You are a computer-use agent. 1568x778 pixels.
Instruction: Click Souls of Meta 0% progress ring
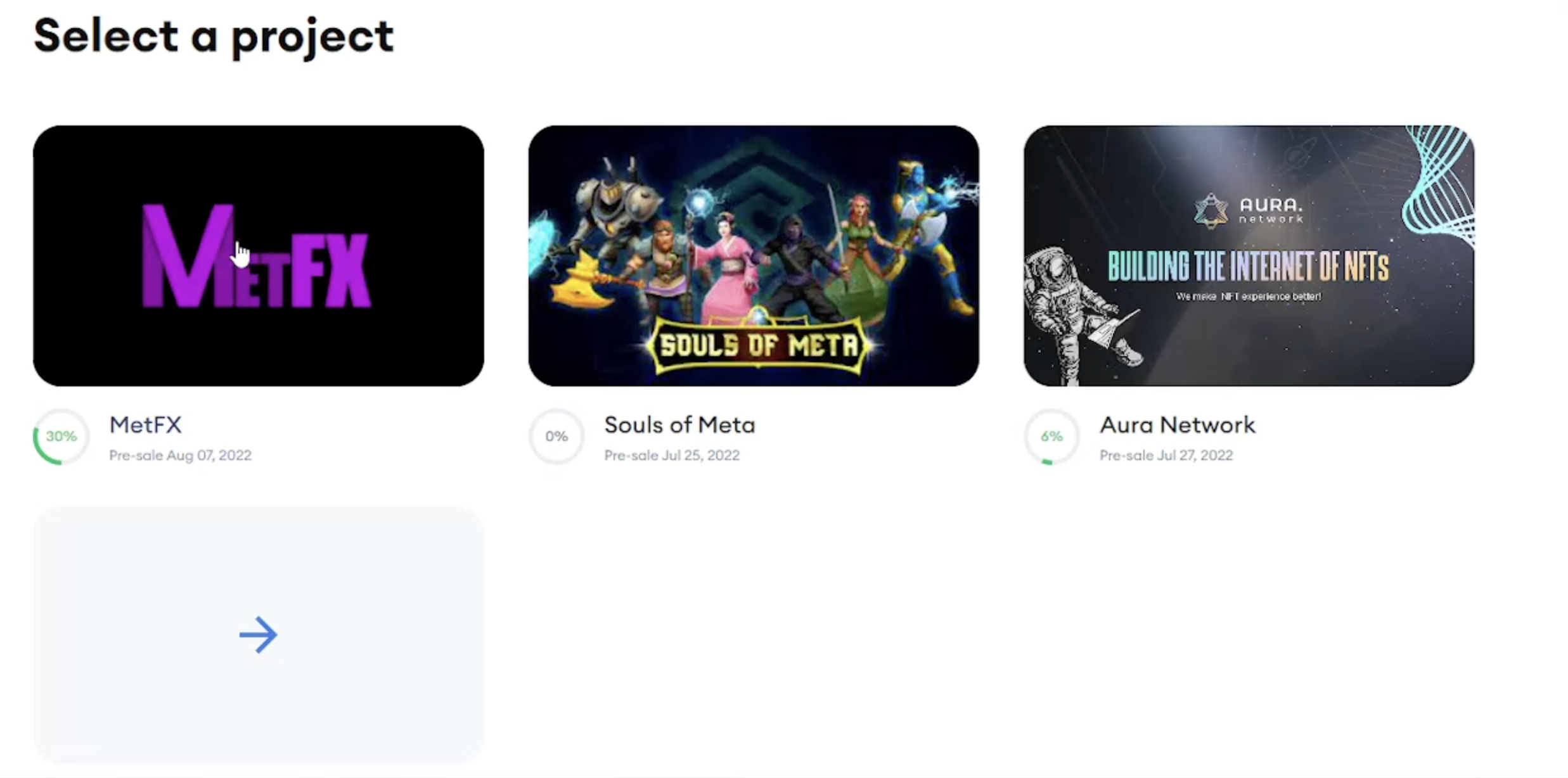[556, 437]
